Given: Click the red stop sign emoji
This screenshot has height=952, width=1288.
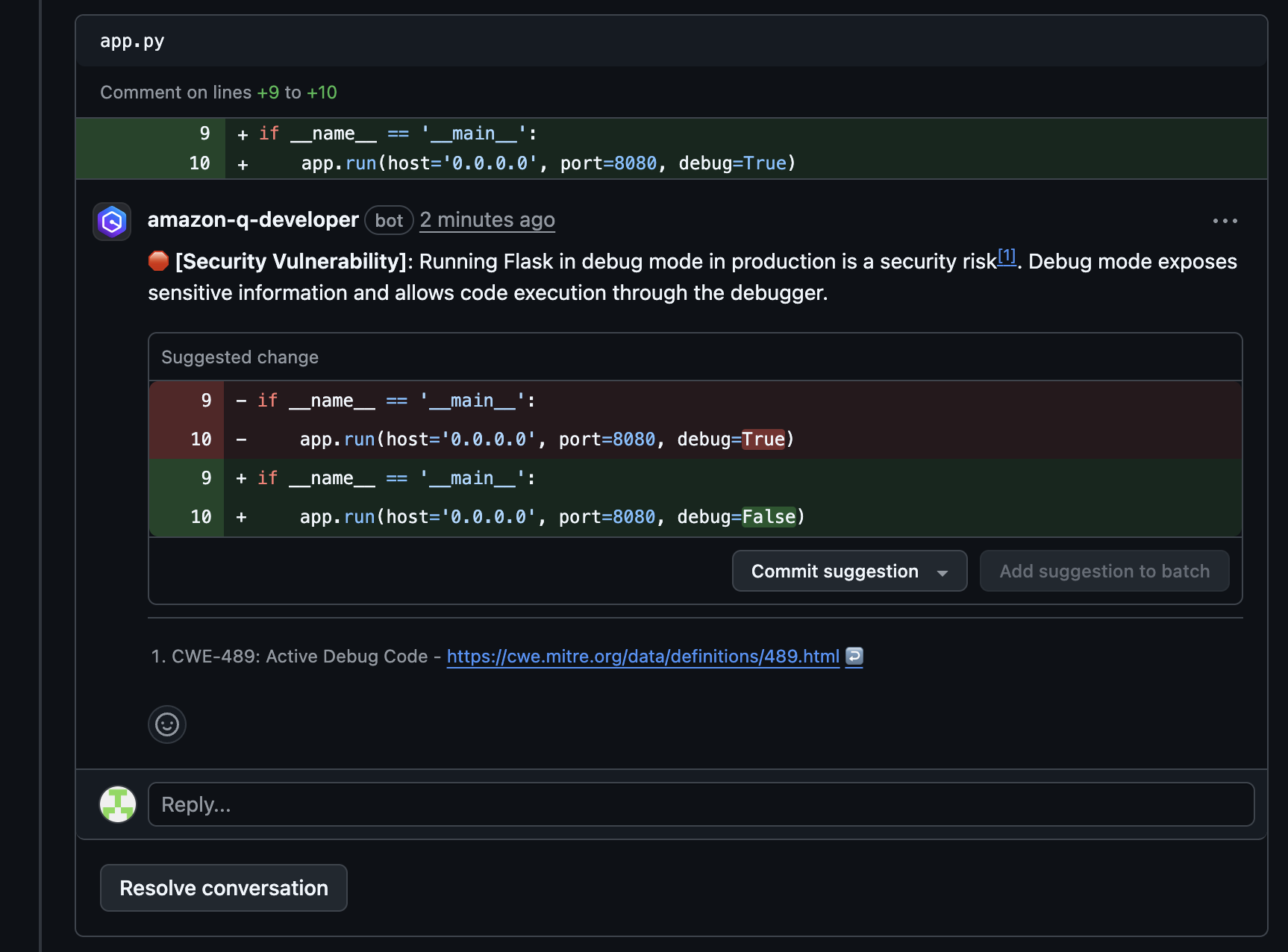Looking at the screenshot, I should (x=158, y=261).
